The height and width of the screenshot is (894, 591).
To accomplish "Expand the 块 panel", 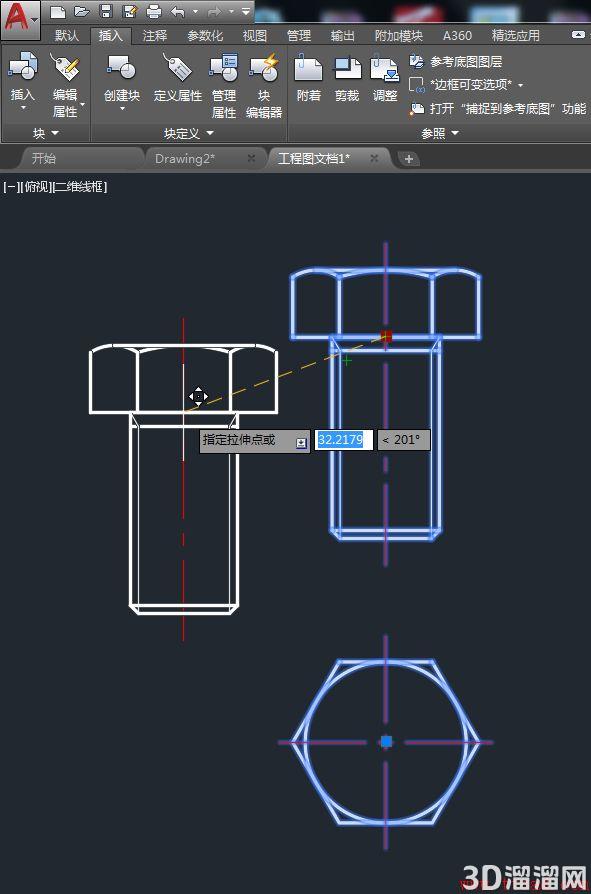I will tap(46, 133).
